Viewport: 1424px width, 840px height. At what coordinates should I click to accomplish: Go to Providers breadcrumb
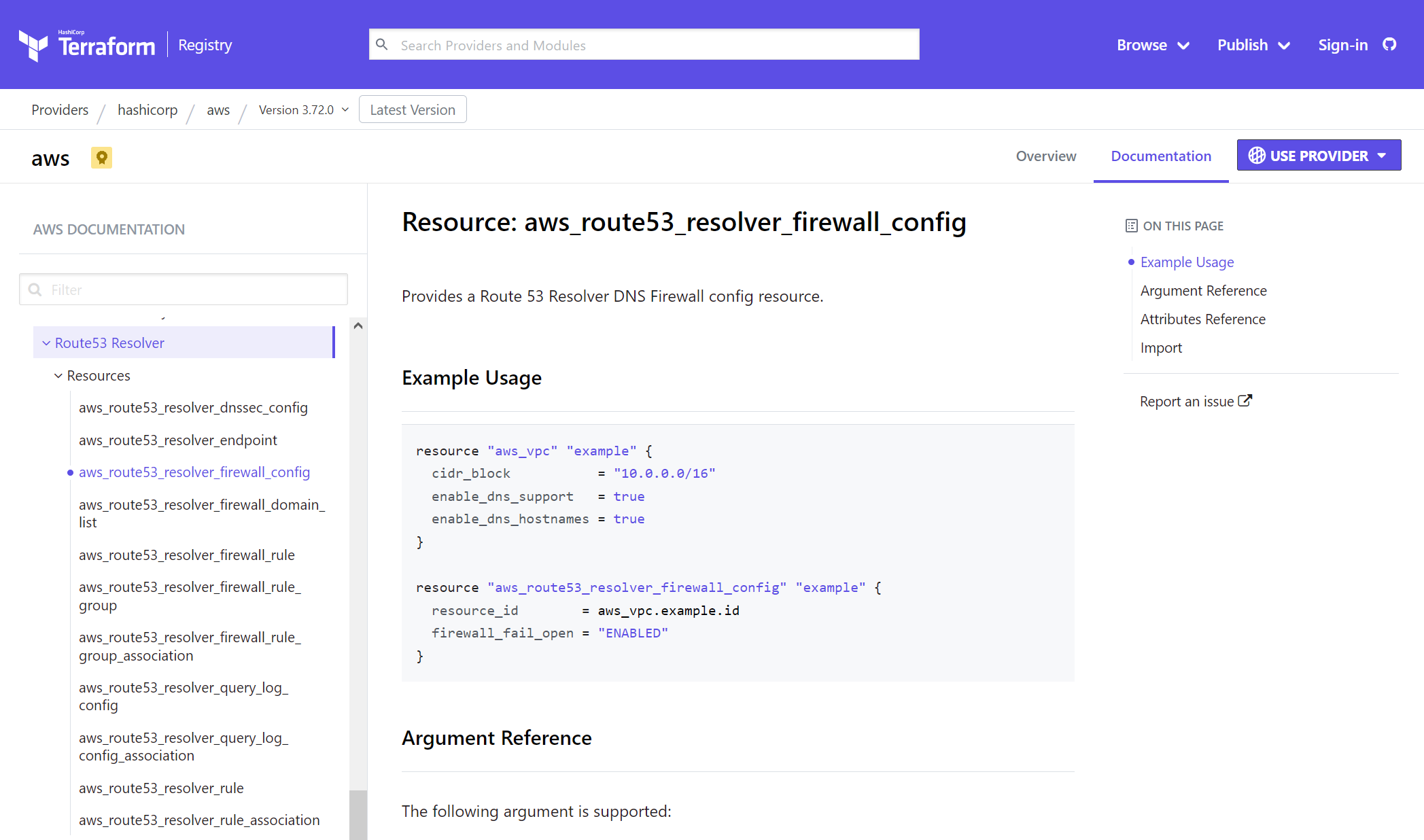(60, 110)
